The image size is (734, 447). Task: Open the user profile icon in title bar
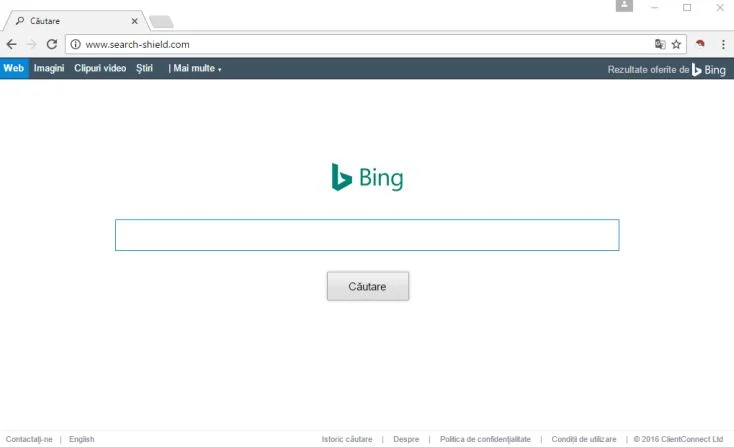tap(624, 6)
